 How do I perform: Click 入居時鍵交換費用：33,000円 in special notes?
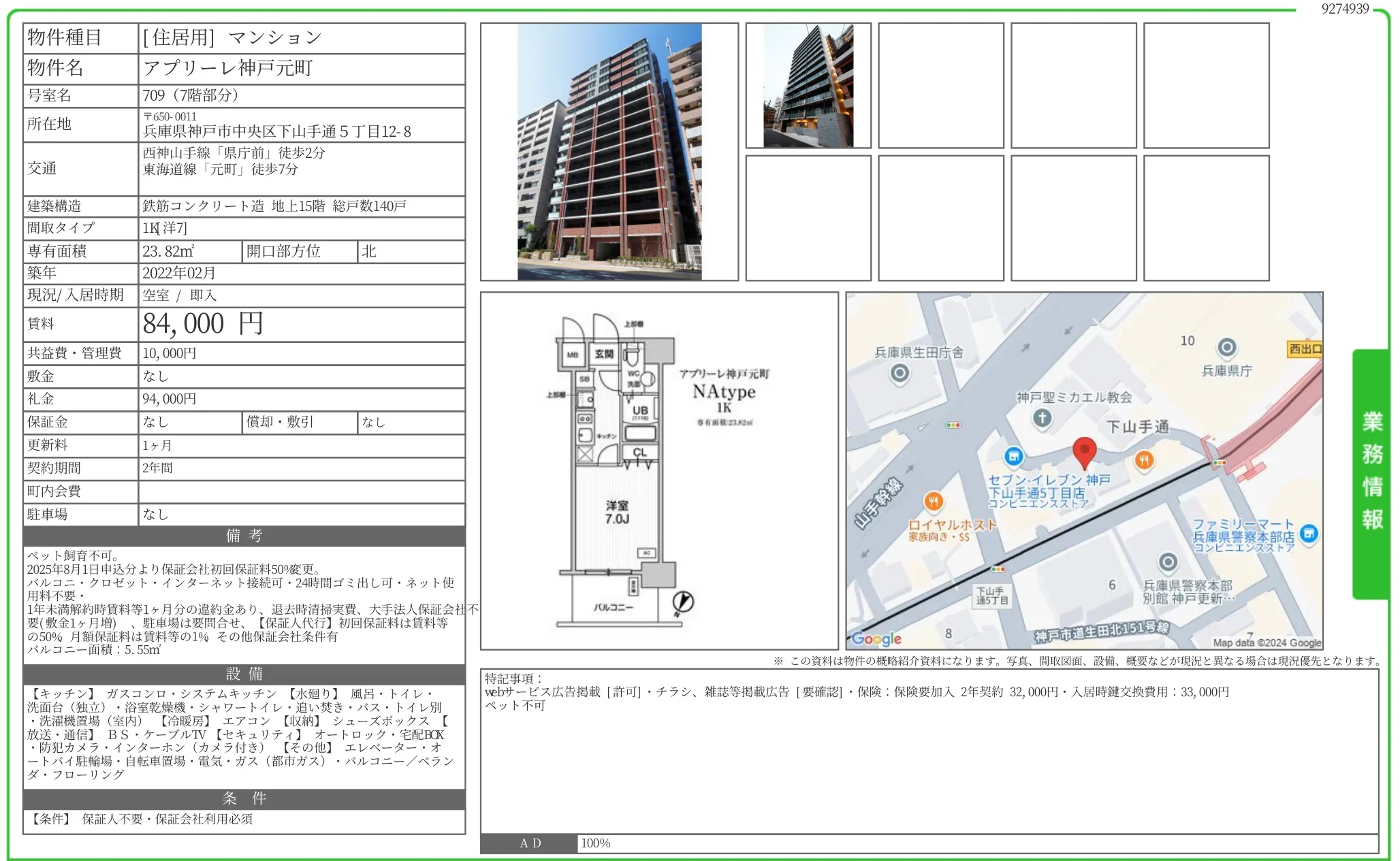1150,692
